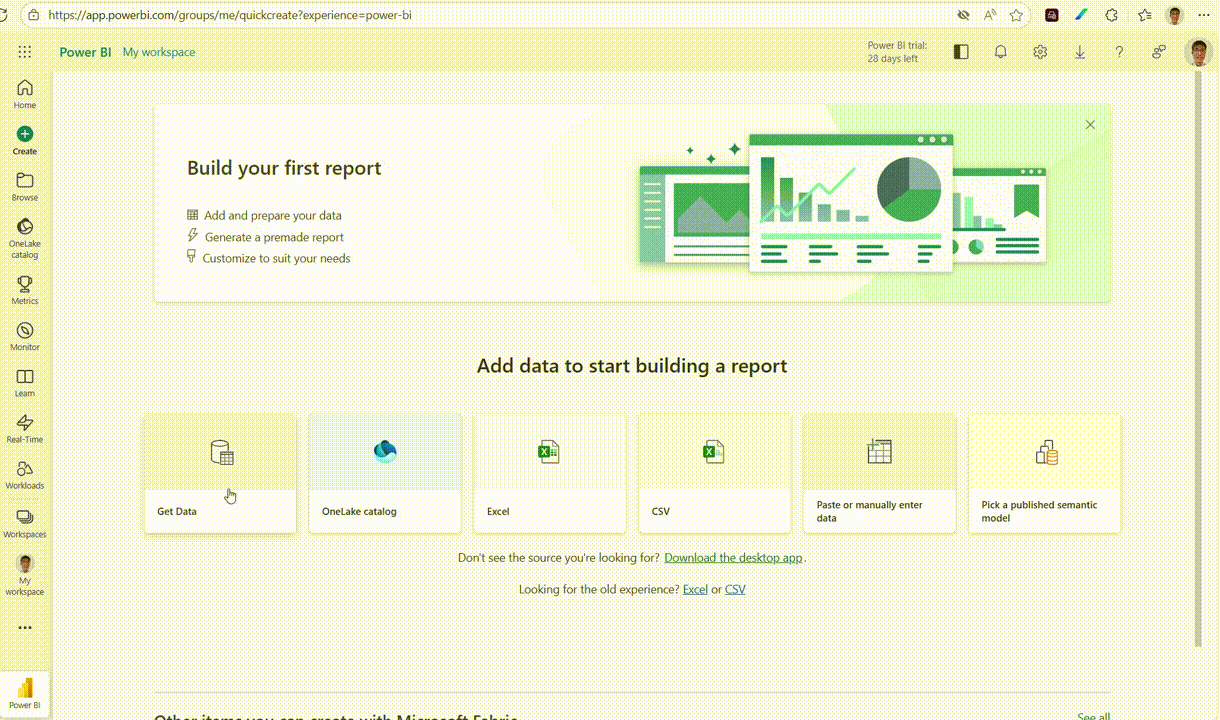
Task: Open the notifications bell
Action: click(1001, 52)
